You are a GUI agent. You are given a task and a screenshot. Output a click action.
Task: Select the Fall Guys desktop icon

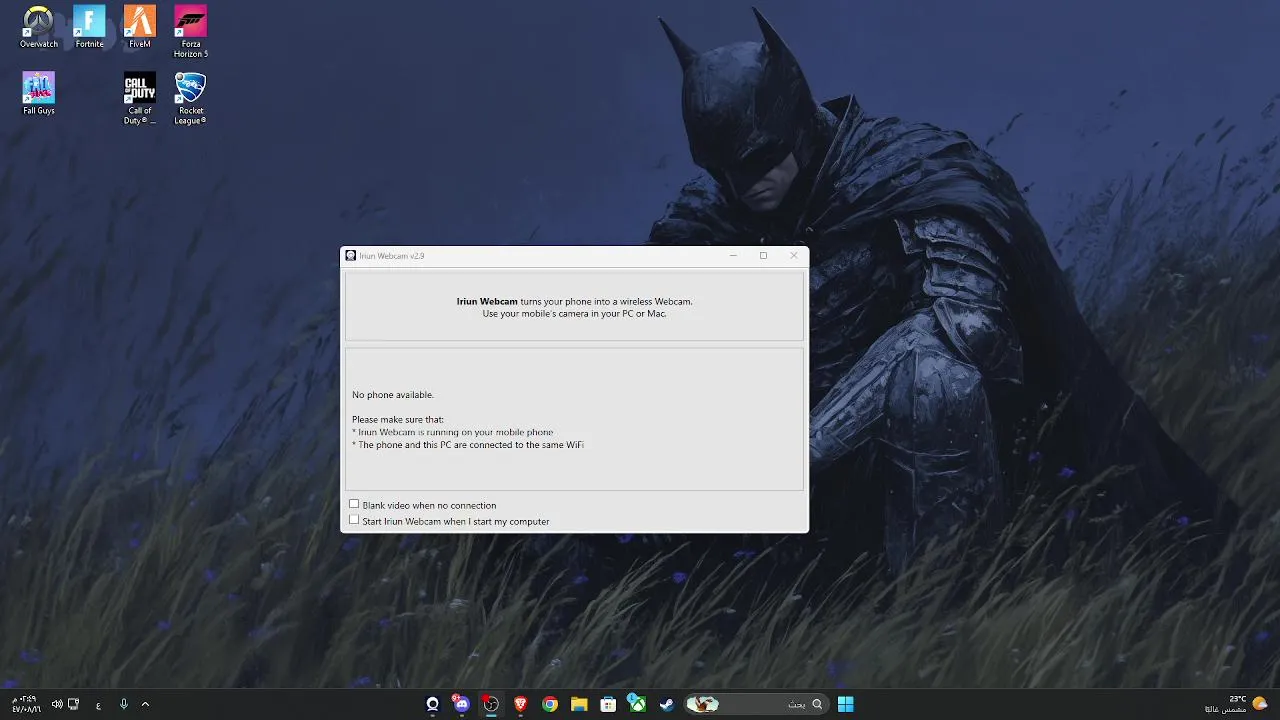click(39, 94)
